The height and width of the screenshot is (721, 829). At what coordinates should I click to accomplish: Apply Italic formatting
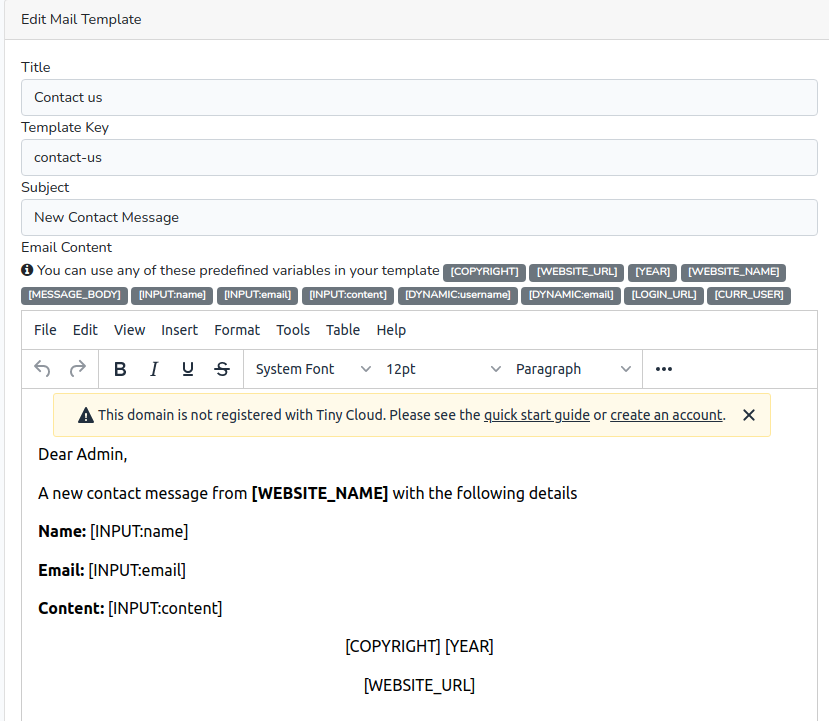pyautogui.click(x=154, y=369)
